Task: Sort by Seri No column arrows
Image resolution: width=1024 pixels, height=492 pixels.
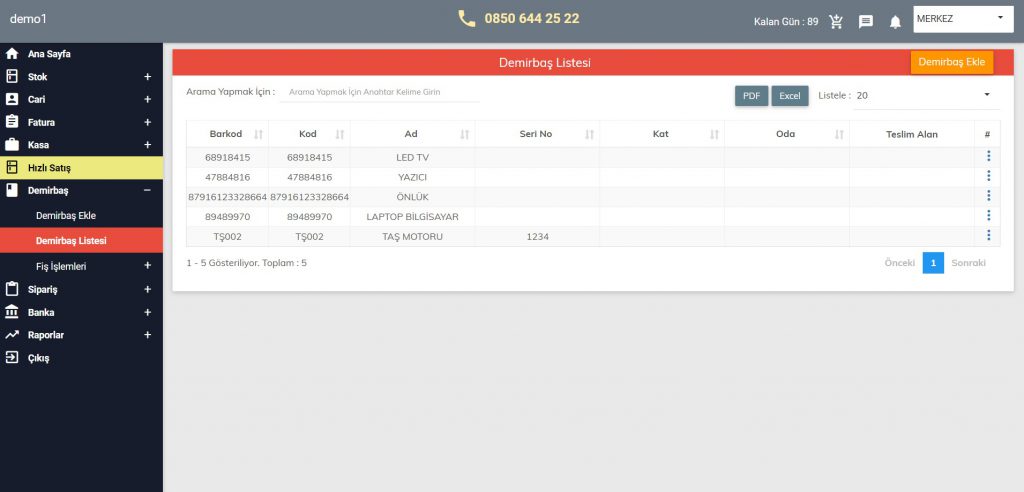Action: click(589, 134)
